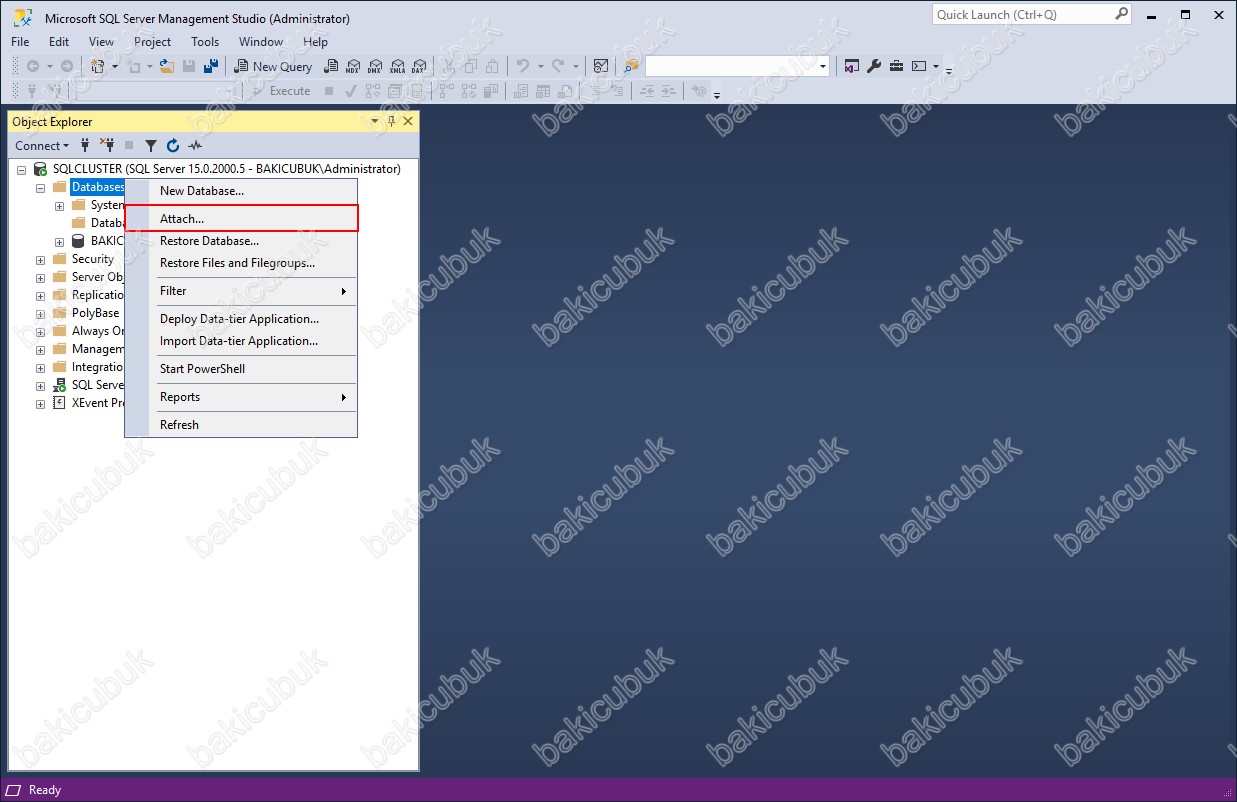The height and width of the screenshot is (802, 1237).
Task: Choose Restore Files and Filegroups...
Action: tap(241, 263)
